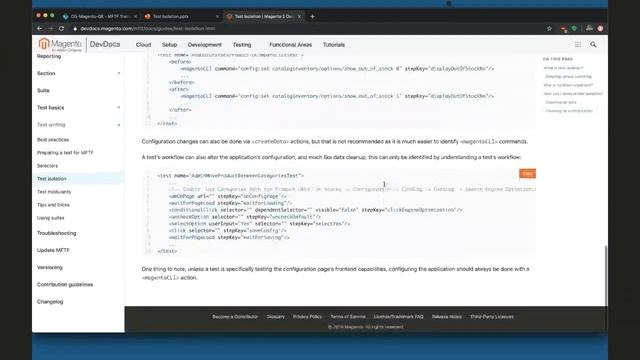The image size is (640, 360).
Task: Jump to Why is isolation important section
Action: coord(568,85)
